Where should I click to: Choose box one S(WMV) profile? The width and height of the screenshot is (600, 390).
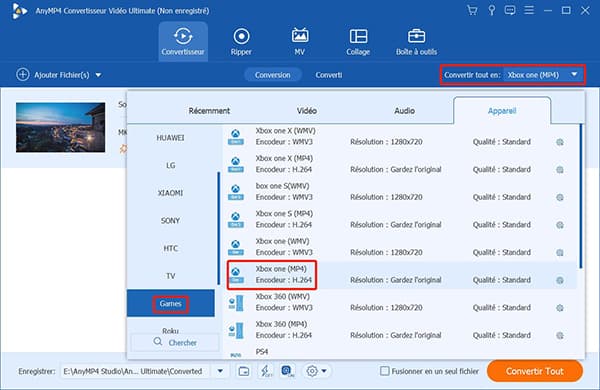(399, 192)
